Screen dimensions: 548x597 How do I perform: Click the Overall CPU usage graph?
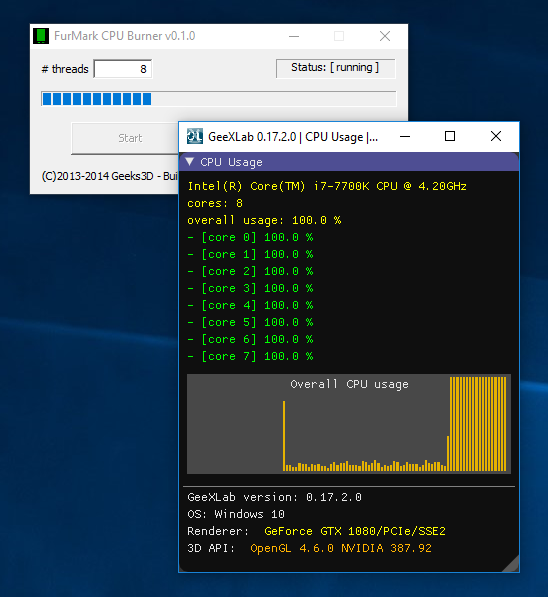[349, 424]
